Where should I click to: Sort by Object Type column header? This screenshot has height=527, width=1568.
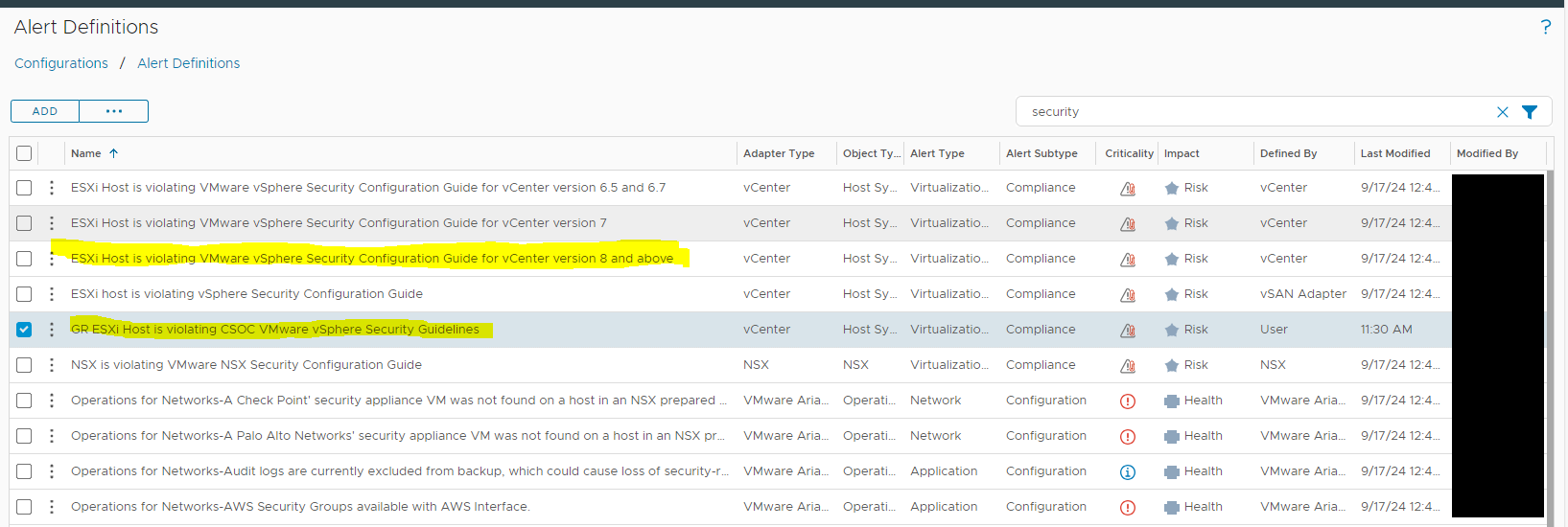point(871,153)
